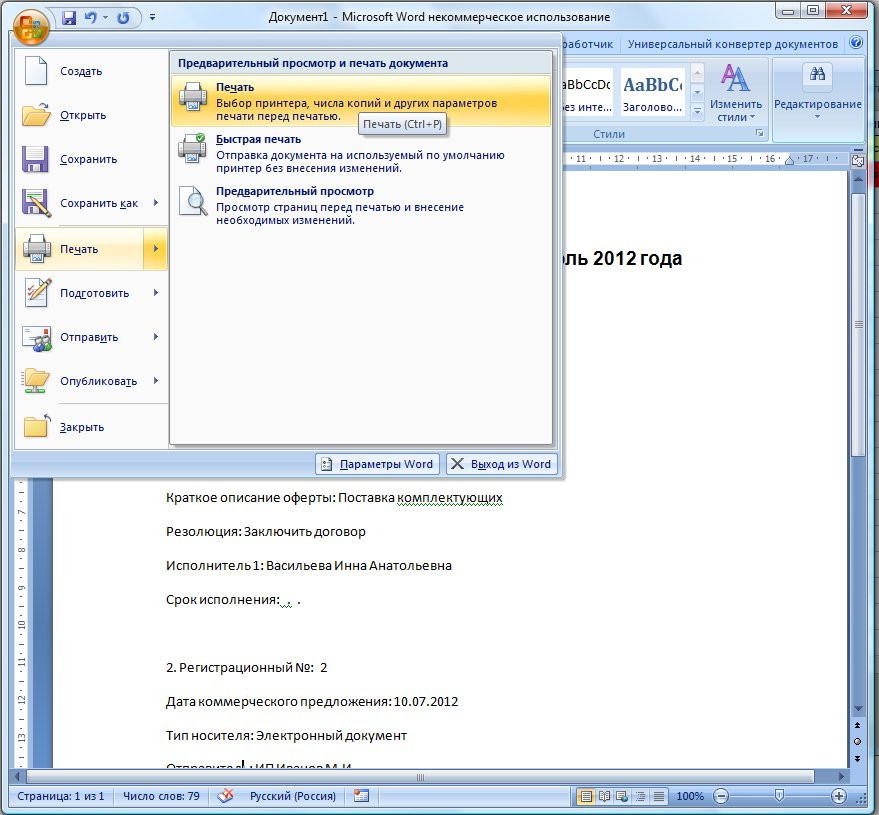Open Предварительный просмотр option
Image resolution: width=879 pixels, height=815 pixels.
(x=360, y=205)
